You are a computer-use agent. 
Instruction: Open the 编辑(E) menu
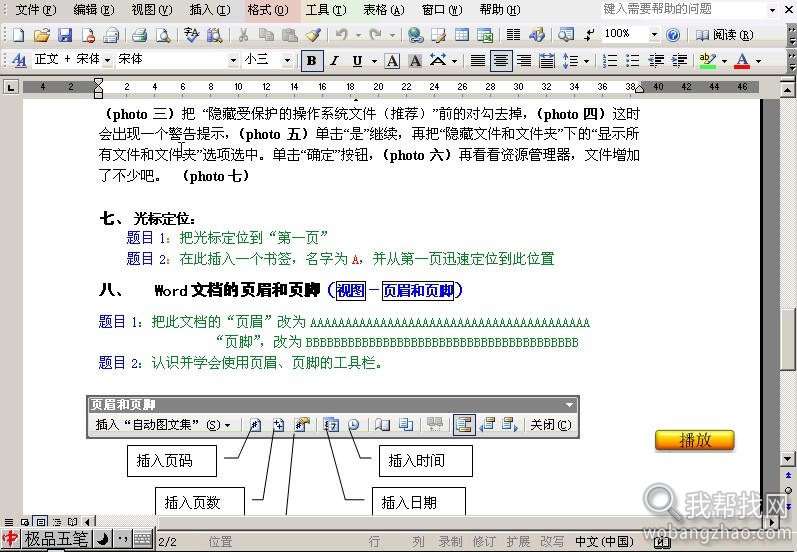[94, 10]
